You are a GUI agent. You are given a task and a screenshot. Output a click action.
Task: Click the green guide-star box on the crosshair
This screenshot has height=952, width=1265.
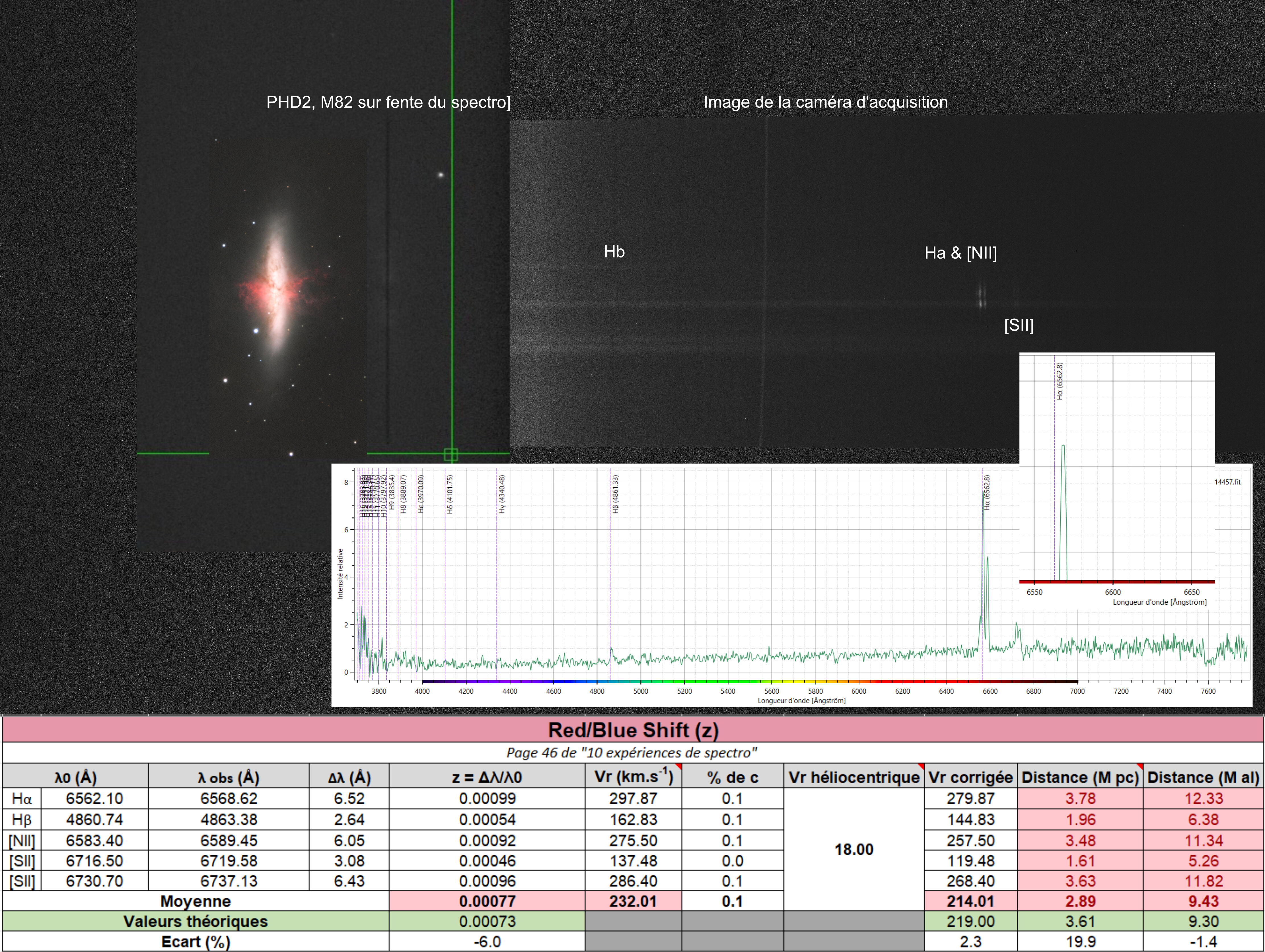click(451, 455)
